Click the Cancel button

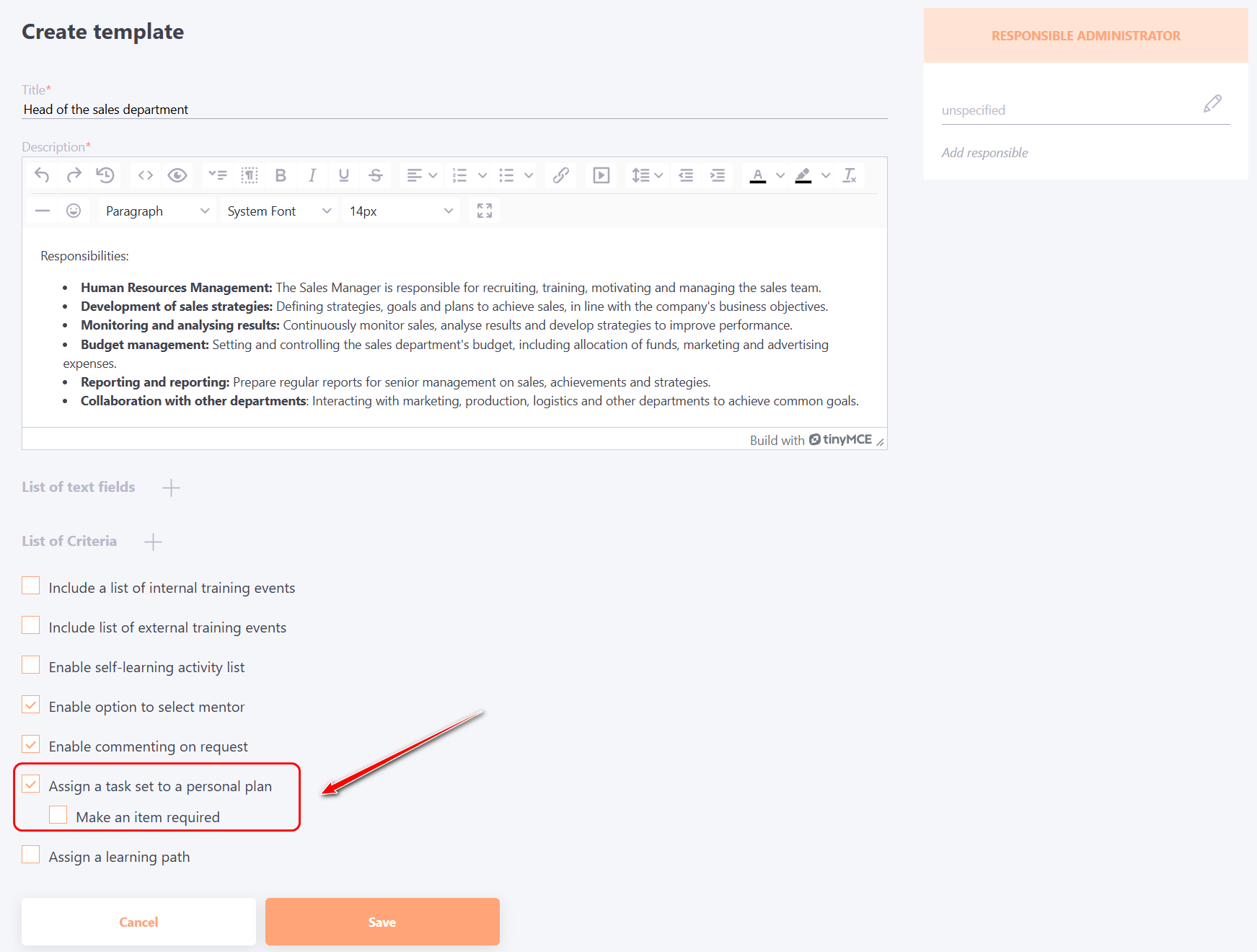click(138, 922)
